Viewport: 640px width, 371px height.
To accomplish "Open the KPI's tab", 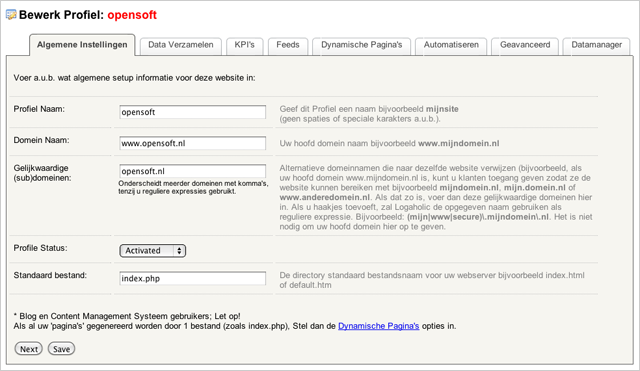I will point(244,45).
